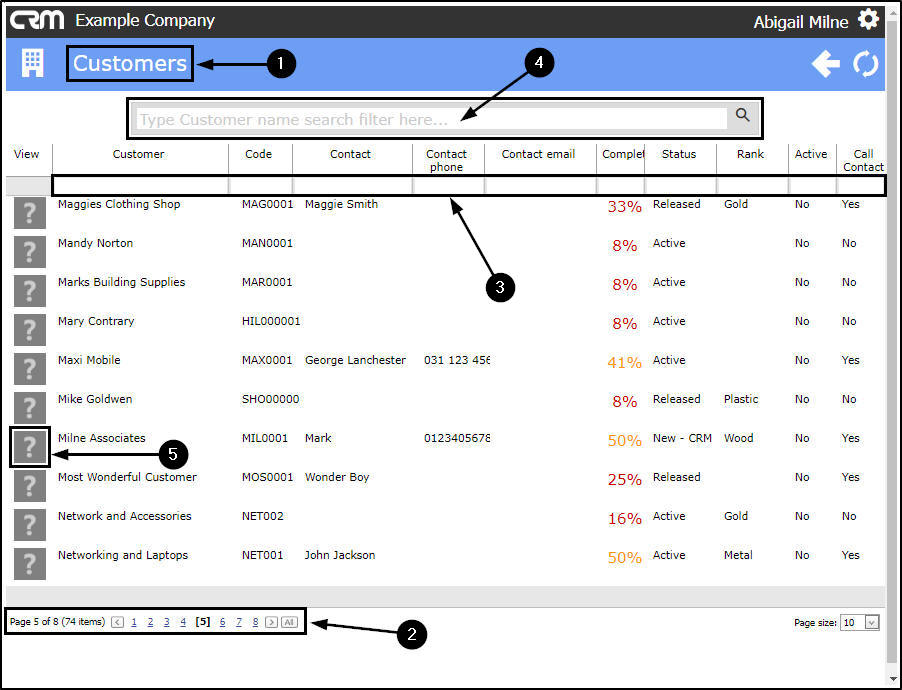Image resolution: width=902 pixels, height=690 pixels.
Task: View Networking and Laptops via question icon
Action: click(x=29, y=564)
